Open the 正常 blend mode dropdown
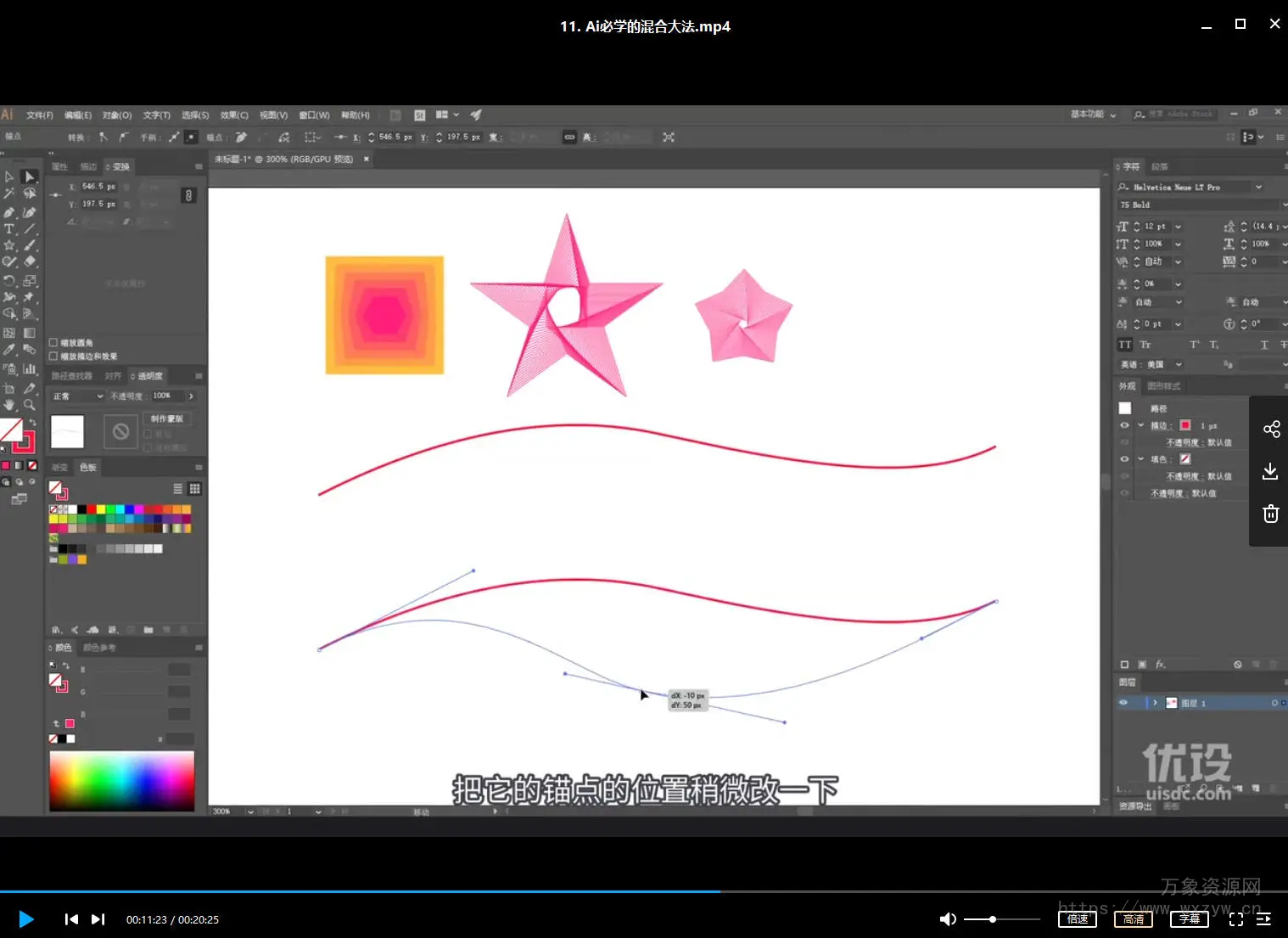The height and width of the screenshot is (938, 1288). tap(78, 396)
